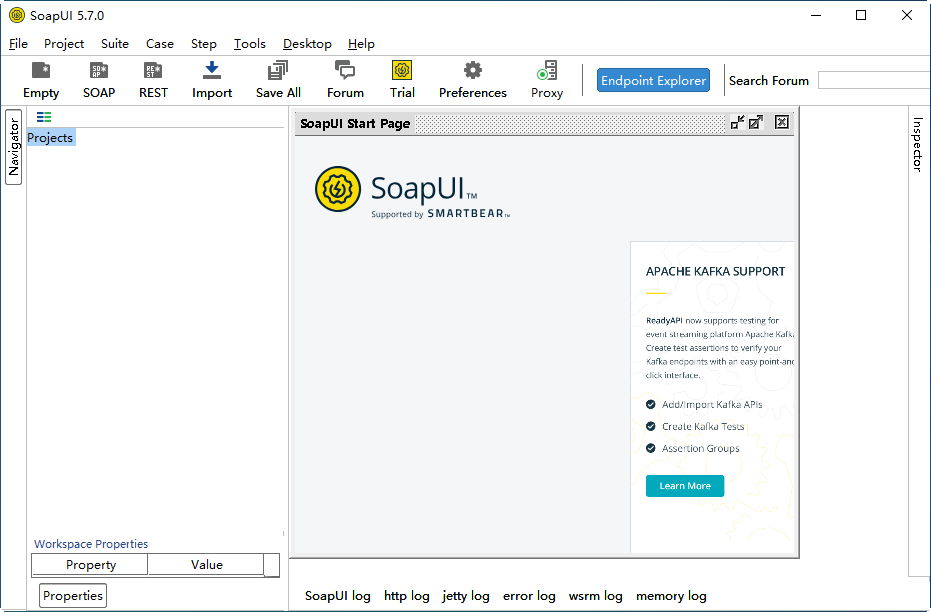Open Preferences gear icon
Viewport: 931px width, 612px height.
pyautogui.click(x=473, y=80)
